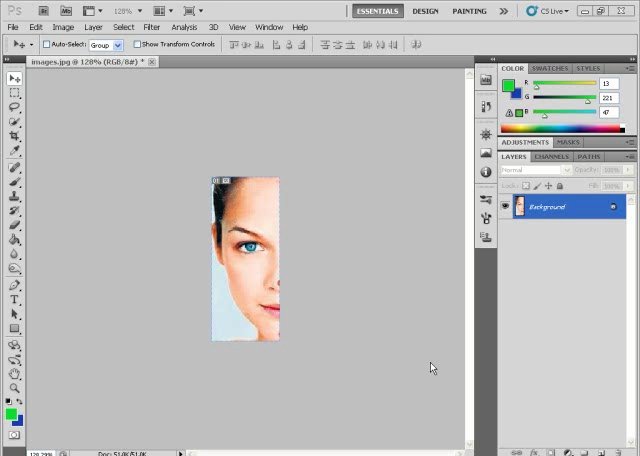Screen dimensions: 640x456
Task: Toggle lock image pixels brush icon
Action: (x=537, y=186)
